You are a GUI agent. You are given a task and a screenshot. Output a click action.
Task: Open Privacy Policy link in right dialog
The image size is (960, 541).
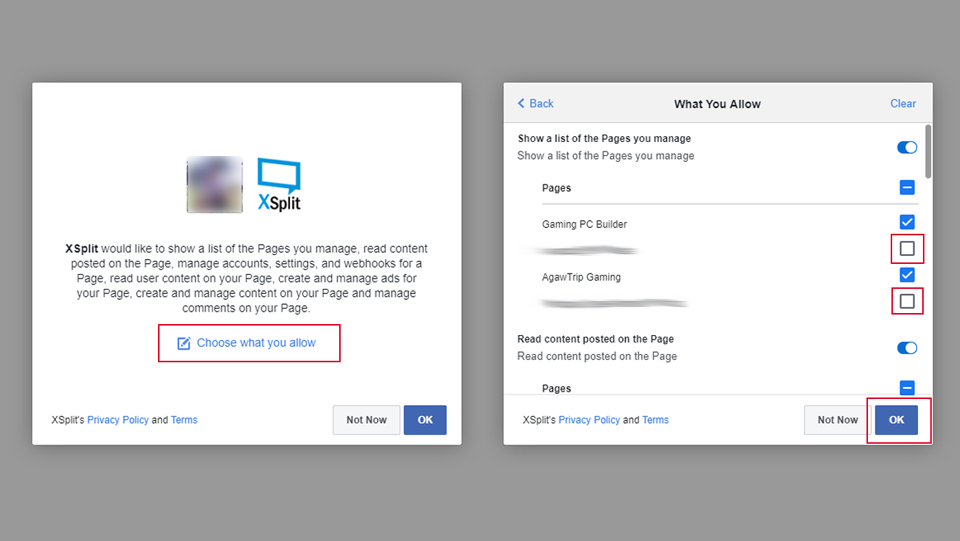[589, 420]
